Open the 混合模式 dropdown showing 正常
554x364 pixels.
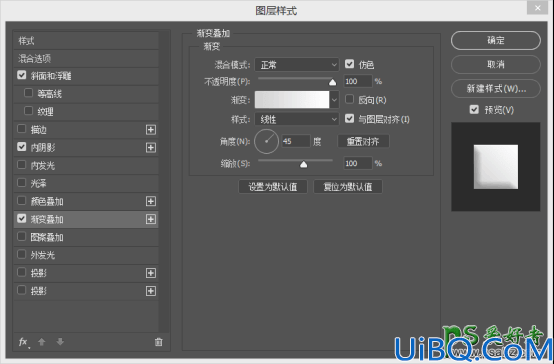297,65
